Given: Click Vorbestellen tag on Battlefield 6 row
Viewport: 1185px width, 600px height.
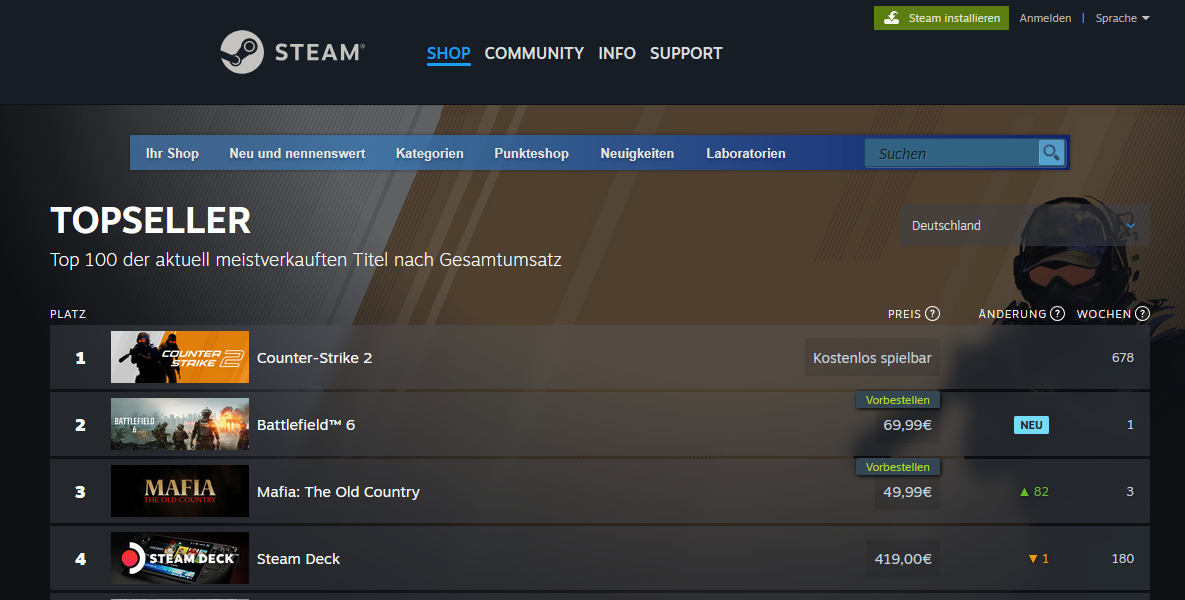Looking at the screenshot, I should [x=898, y=400].
